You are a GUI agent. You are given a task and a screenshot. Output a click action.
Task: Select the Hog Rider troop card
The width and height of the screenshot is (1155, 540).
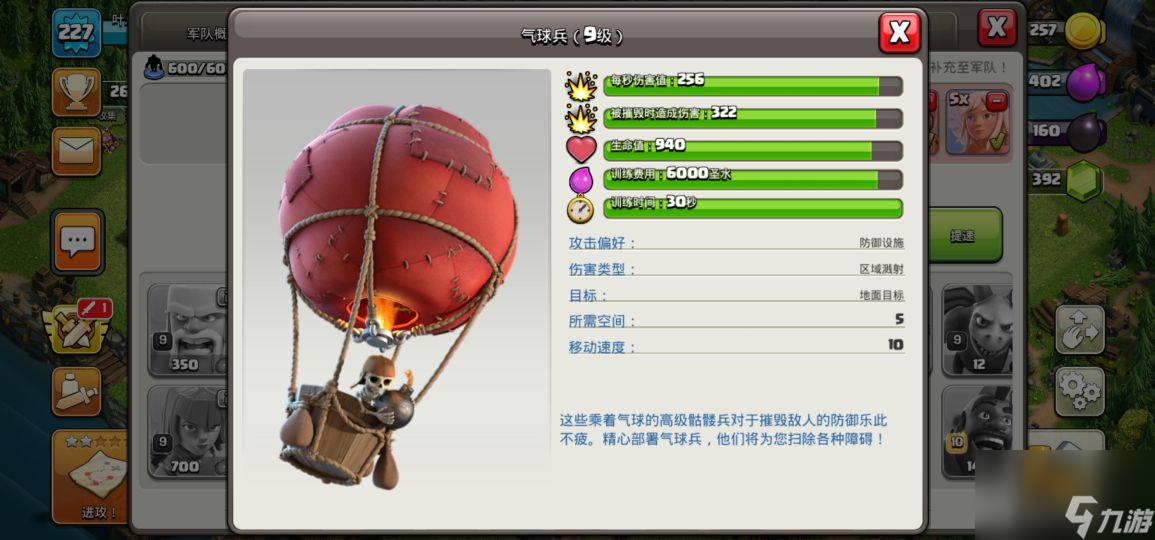977,431
